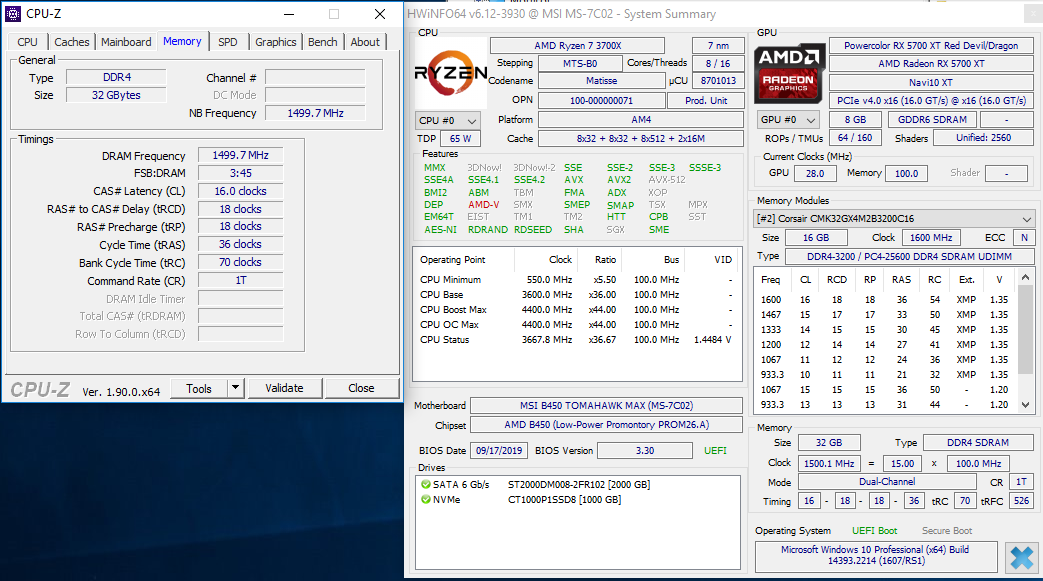Switch to the Caches tab
Screen dimensions: 1043x581
(71, 42)
